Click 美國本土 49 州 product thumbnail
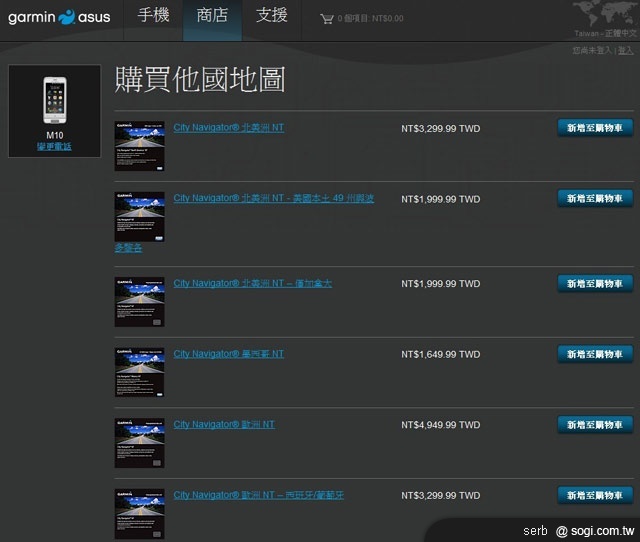The height and width of the screenshot is (542, 640). (x=140, y=217)
